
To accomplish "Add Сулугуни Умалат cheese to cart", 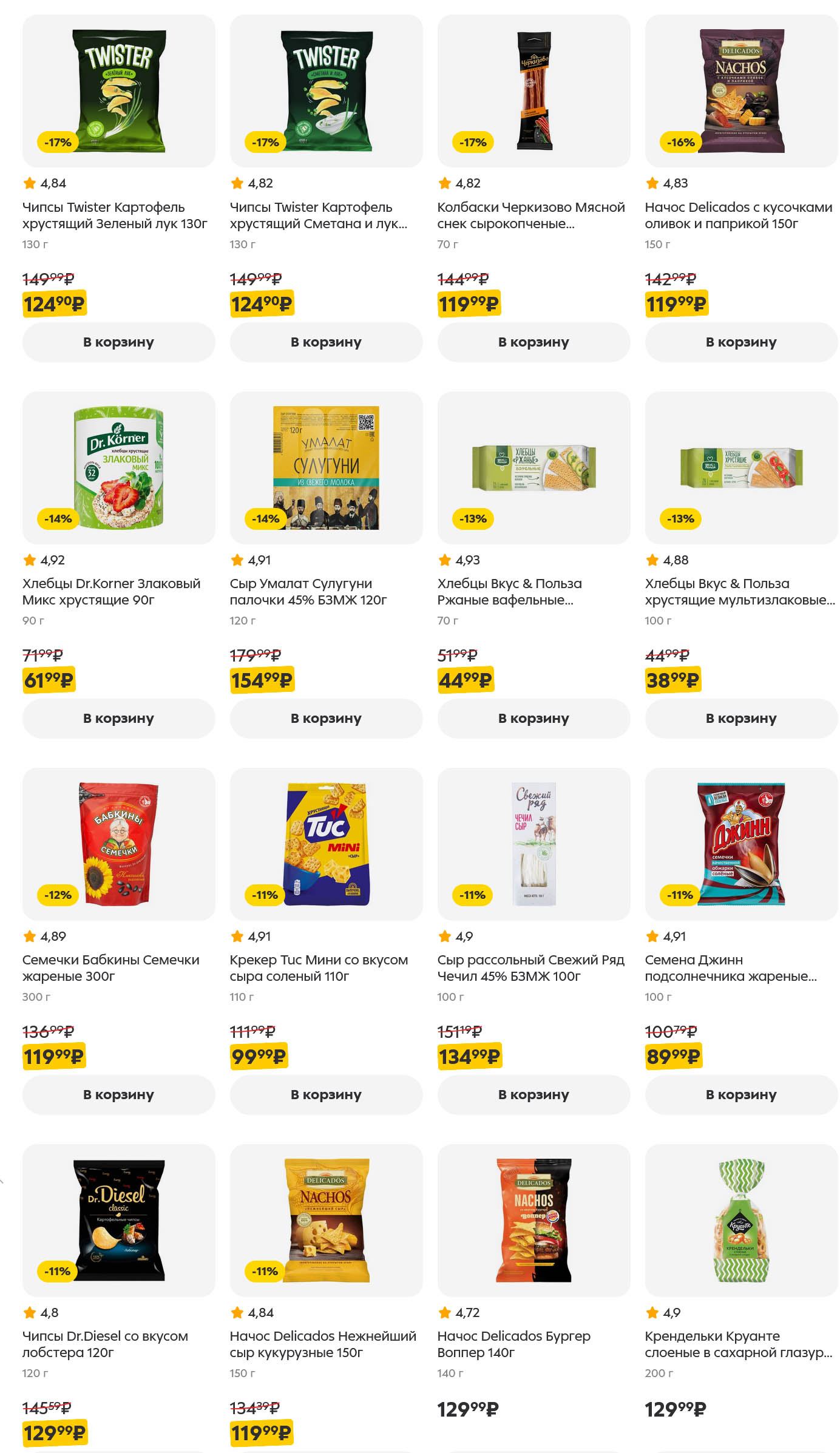I will pyautogui.click(x=326, y=719).
